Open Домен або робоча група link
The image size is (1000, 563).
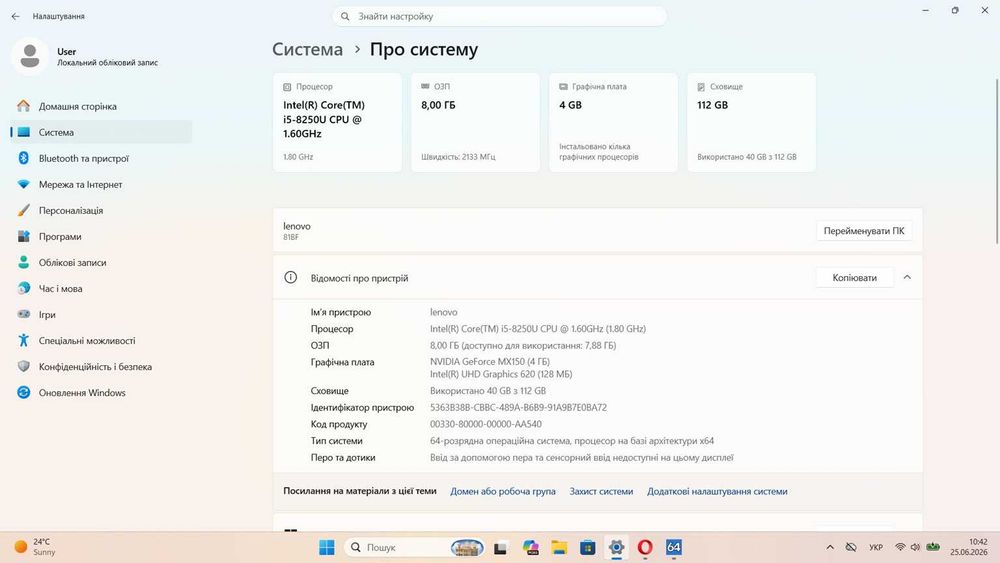[503, 492]
